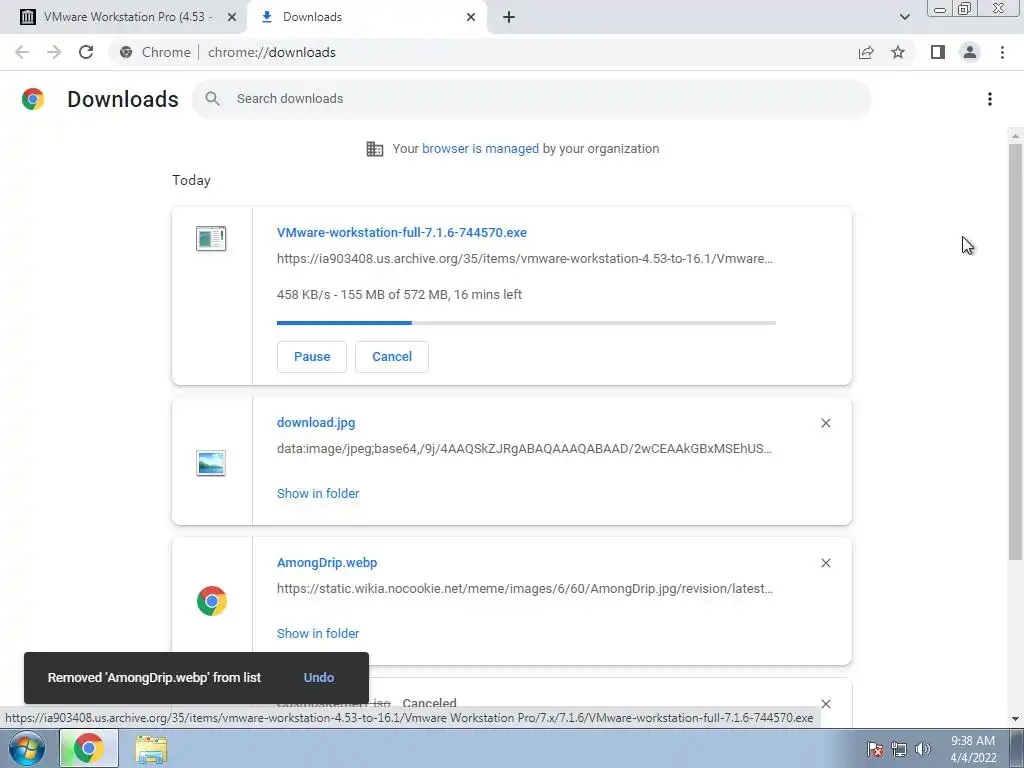Open the AmongDrip.webp file link
The height and width of the screenshot is (768, 1024).
click(327, 562)
